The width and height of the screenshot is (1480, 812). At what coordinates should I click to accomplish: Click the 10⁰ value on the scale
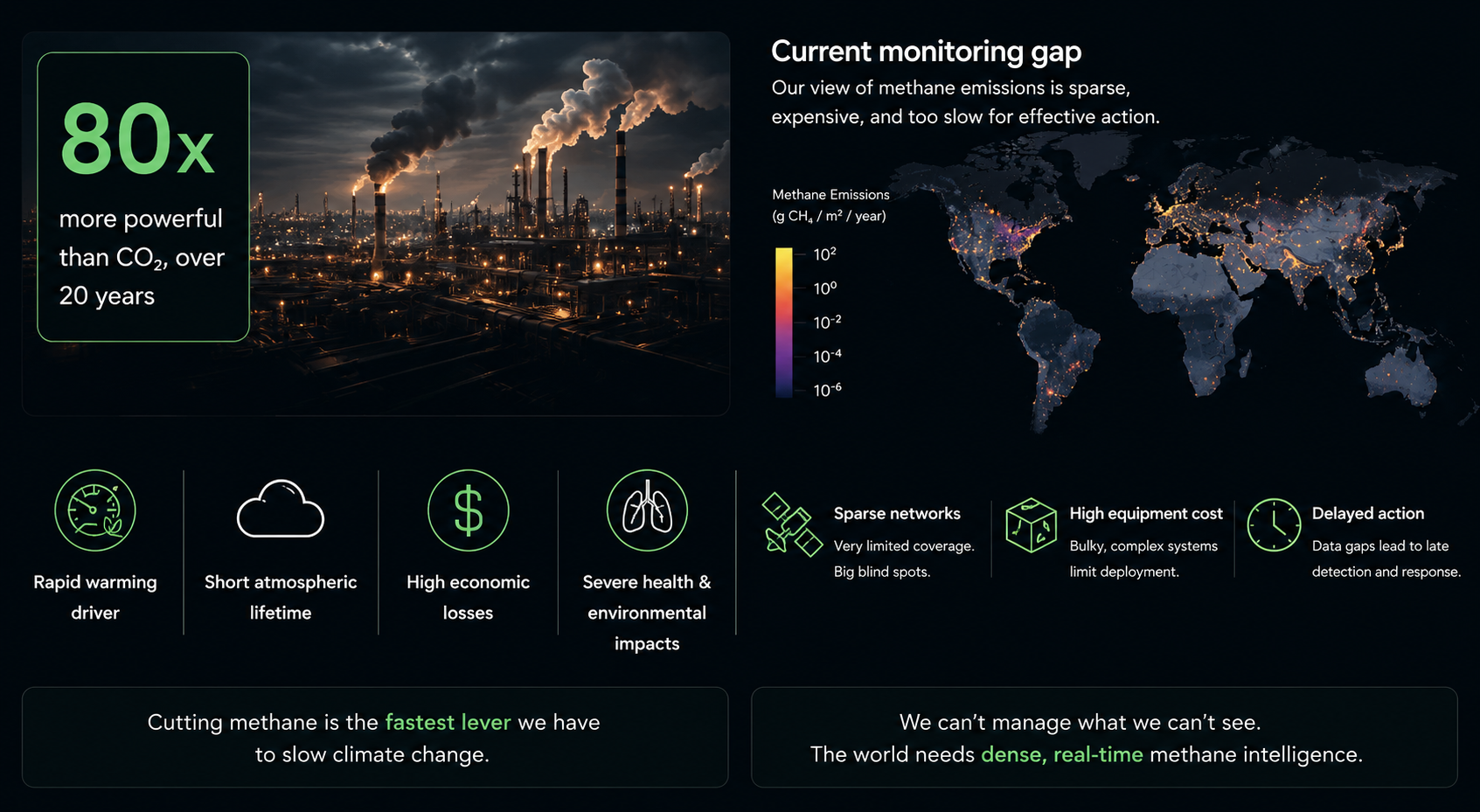coord(824,288)
